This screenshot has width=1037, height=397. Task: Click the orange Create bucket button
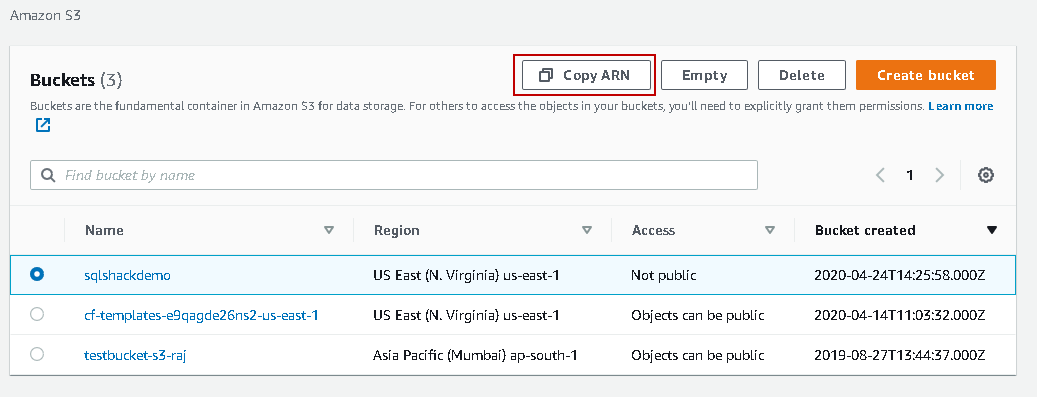coord(925,75)
